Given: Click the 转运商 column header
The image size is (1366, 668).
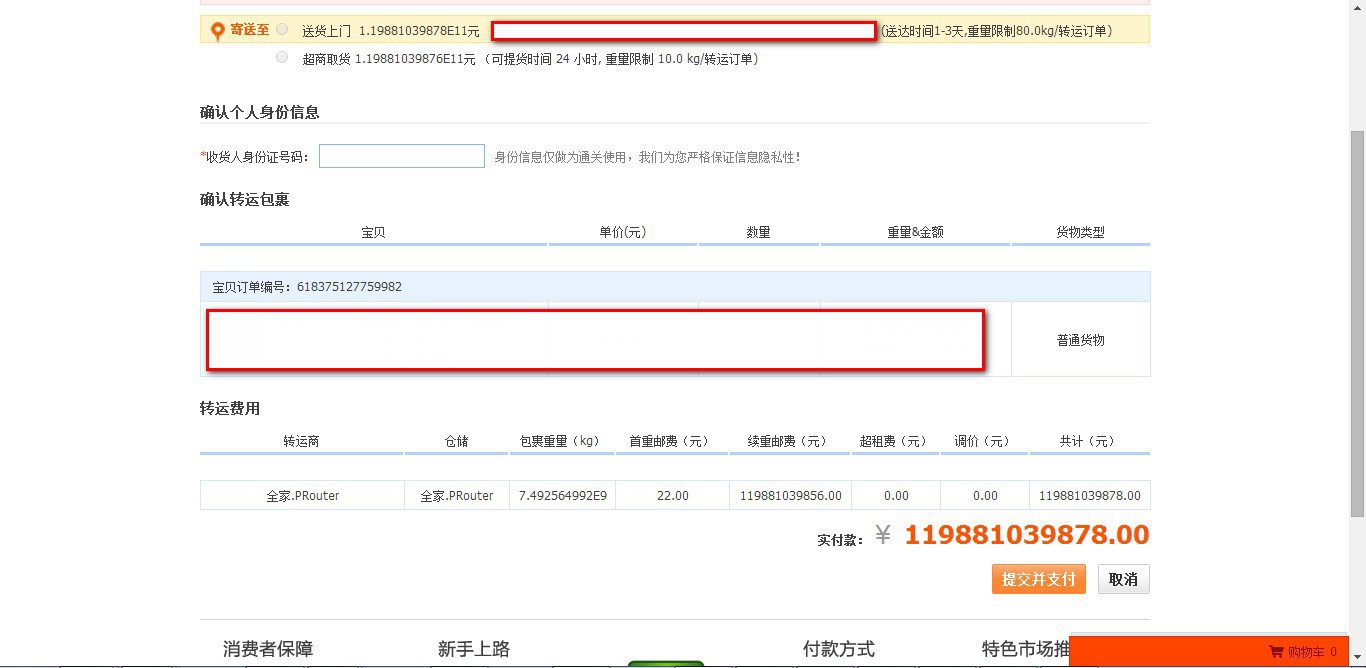Looking at the screenshot, I should pyautogui.click(x=301, y=441).
